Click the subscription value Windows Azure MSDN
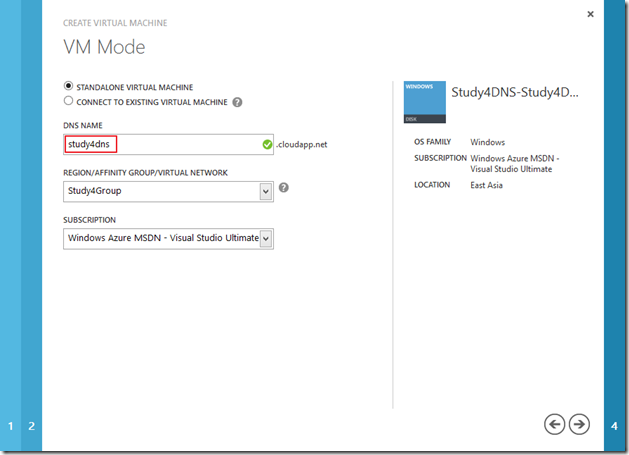Screen dimensions: 629x455 point(515,164)
